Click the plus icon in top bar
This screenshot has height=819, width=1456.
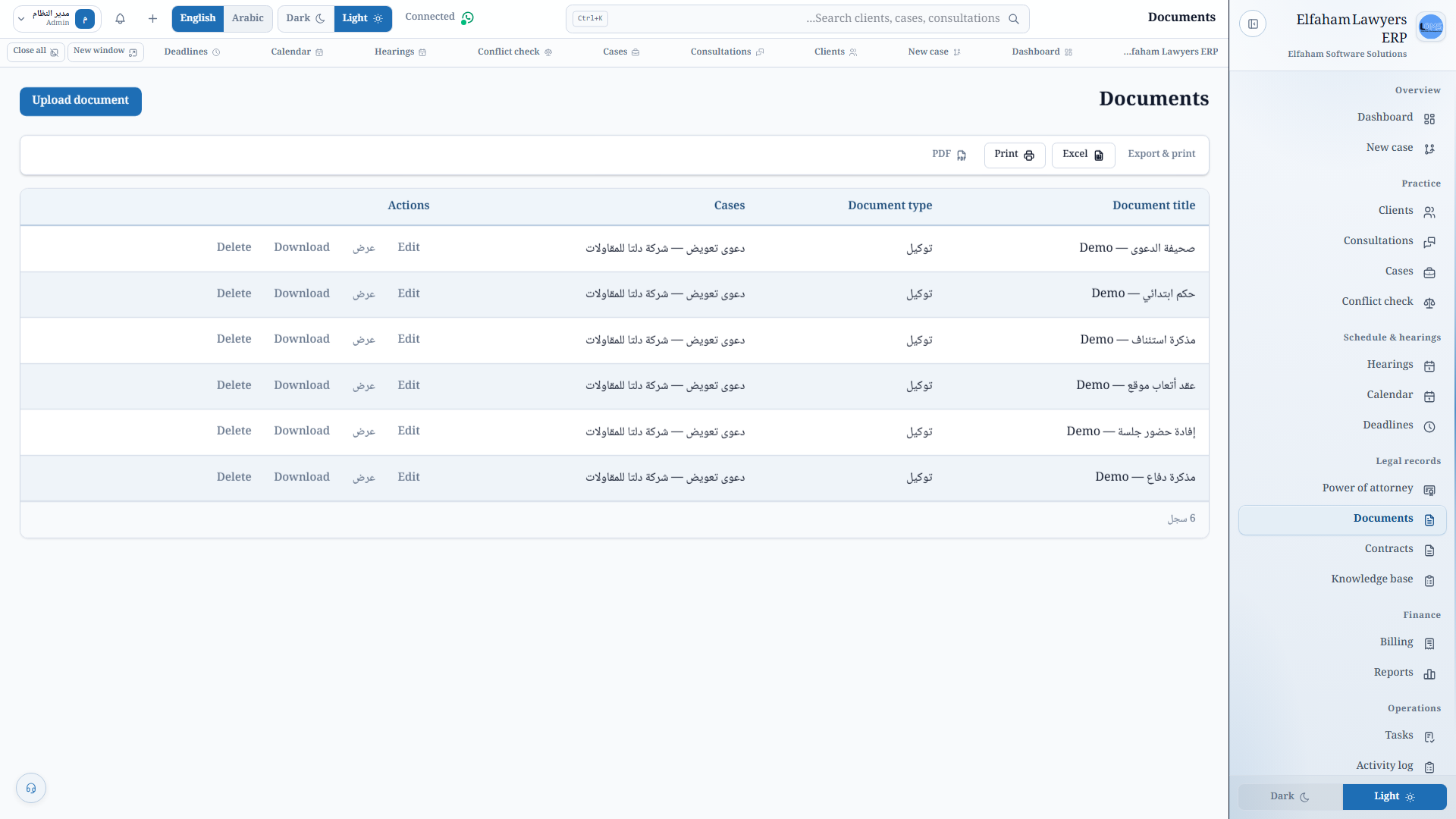152,19
